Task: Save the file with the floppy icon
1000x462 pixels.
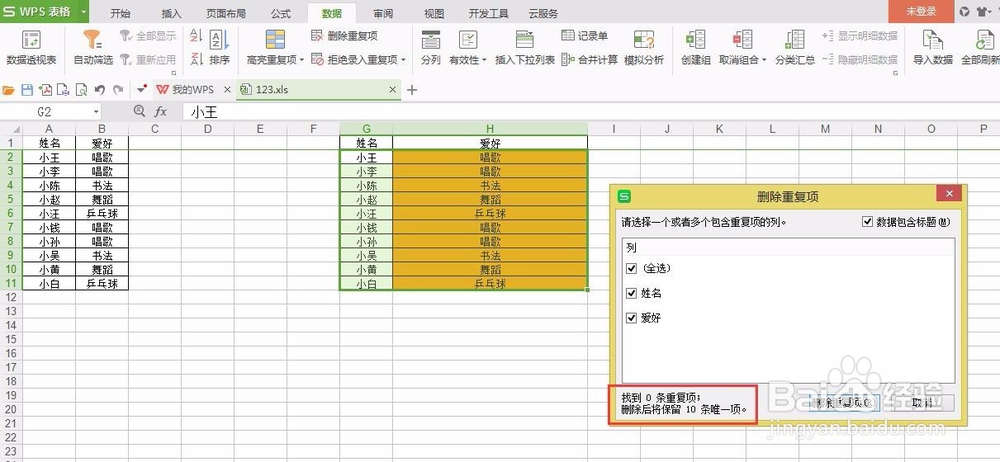Action: [27, 90]
